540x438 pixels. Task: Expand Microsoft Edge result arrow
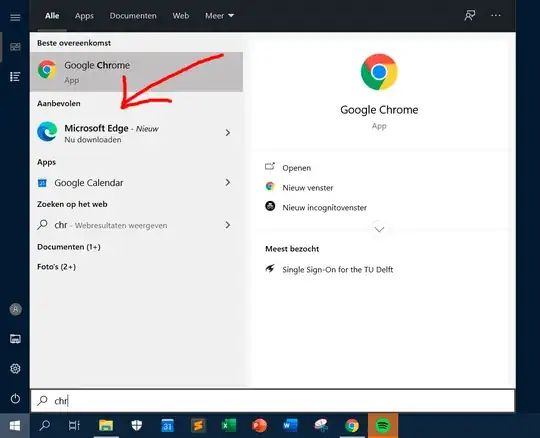pos(228,133)
